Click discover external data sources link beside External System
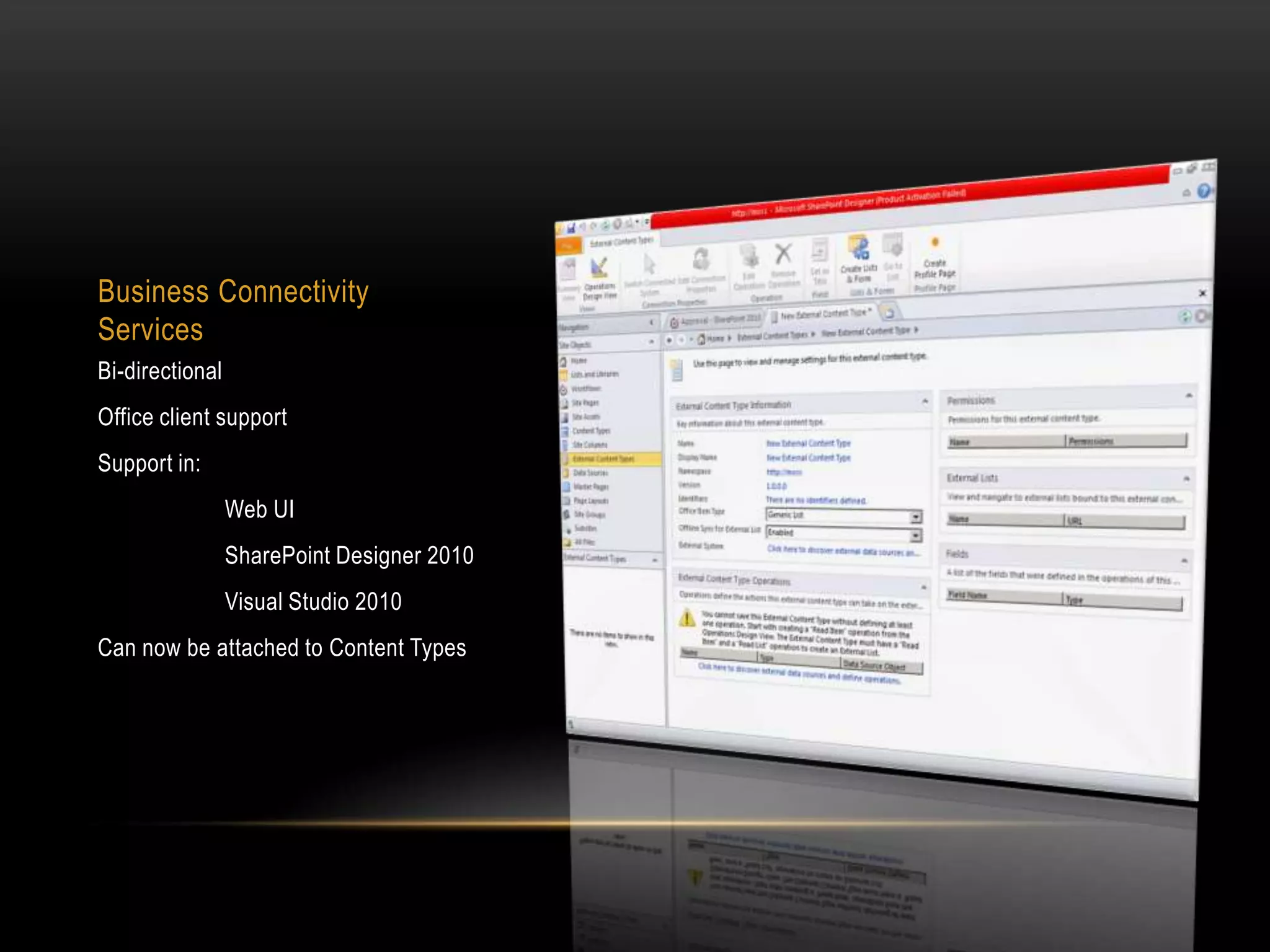This screenshot has width=1270, height=952. coord(843,550)
